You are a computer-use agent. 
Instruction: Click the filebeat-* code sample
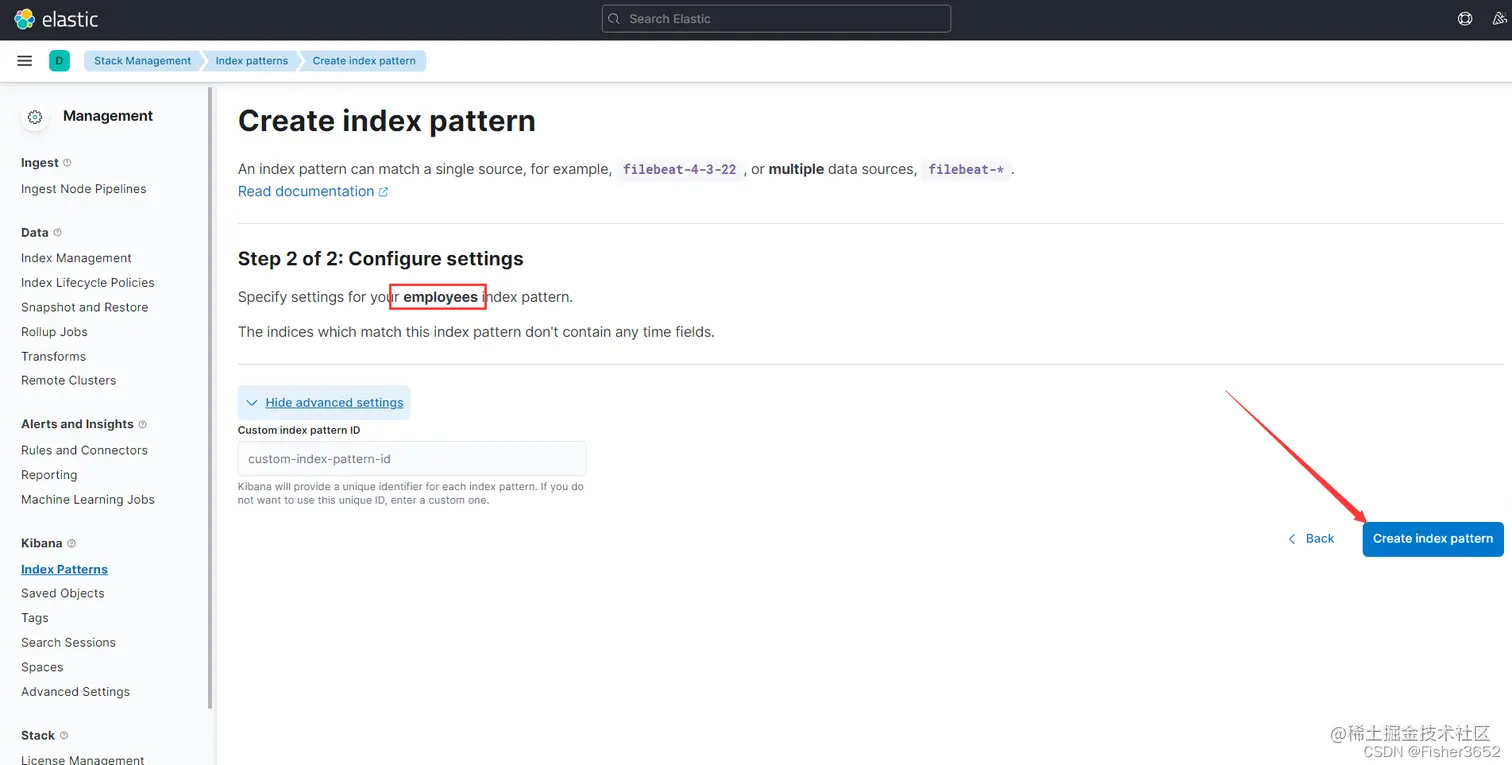coord(966,170)
